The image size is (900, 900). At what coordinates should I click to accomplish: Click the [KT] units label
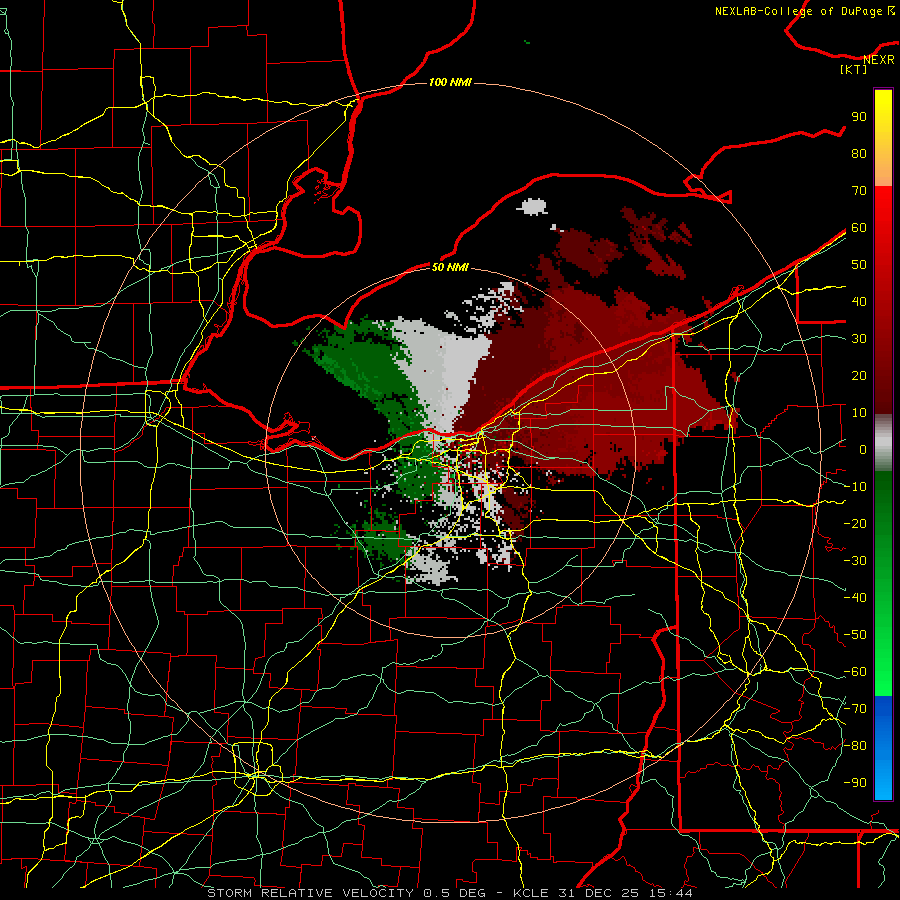pos(854,69)
